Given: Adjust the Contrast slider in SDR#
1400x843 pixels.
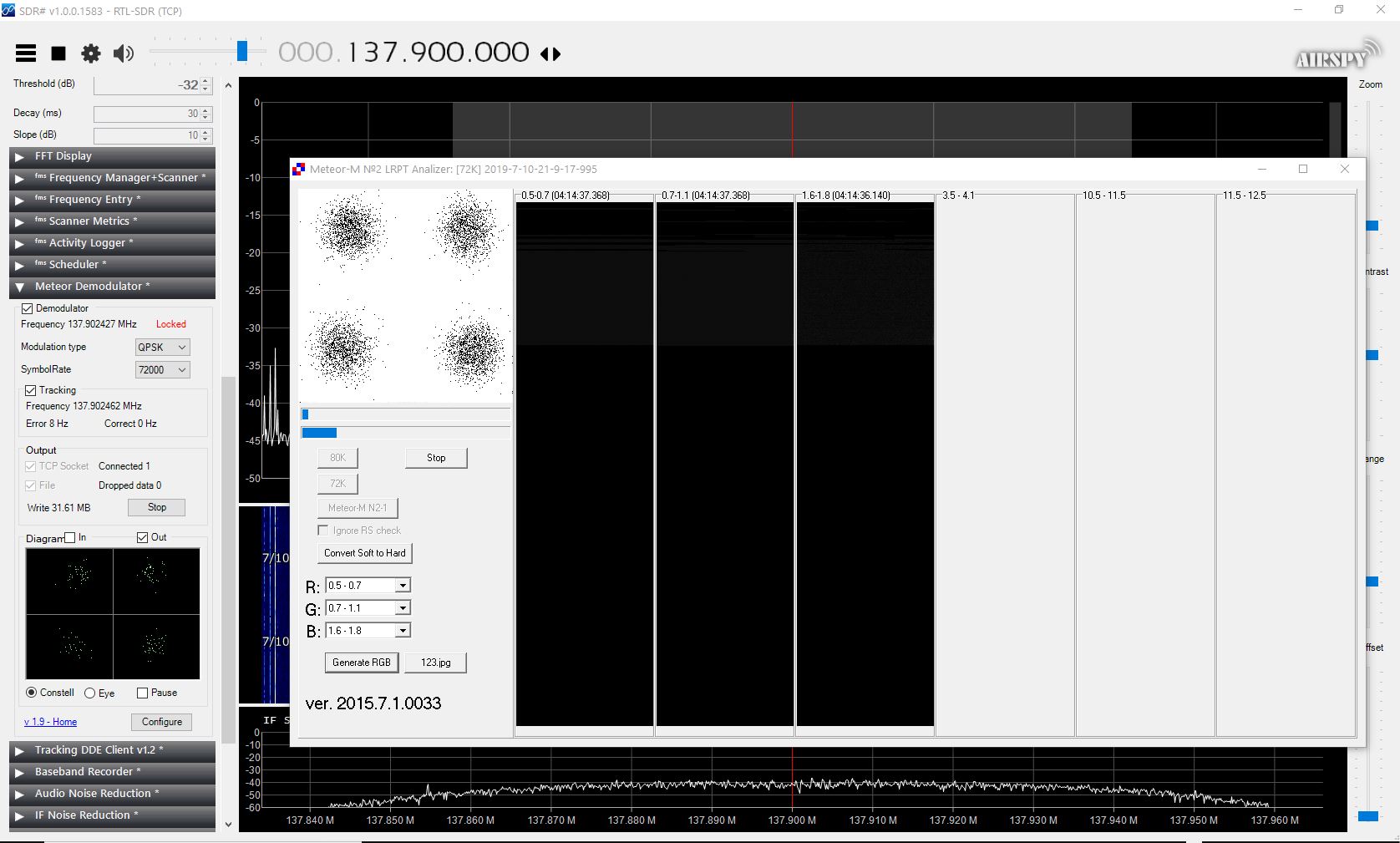Looking at the screenshot, I should 1372,355.
